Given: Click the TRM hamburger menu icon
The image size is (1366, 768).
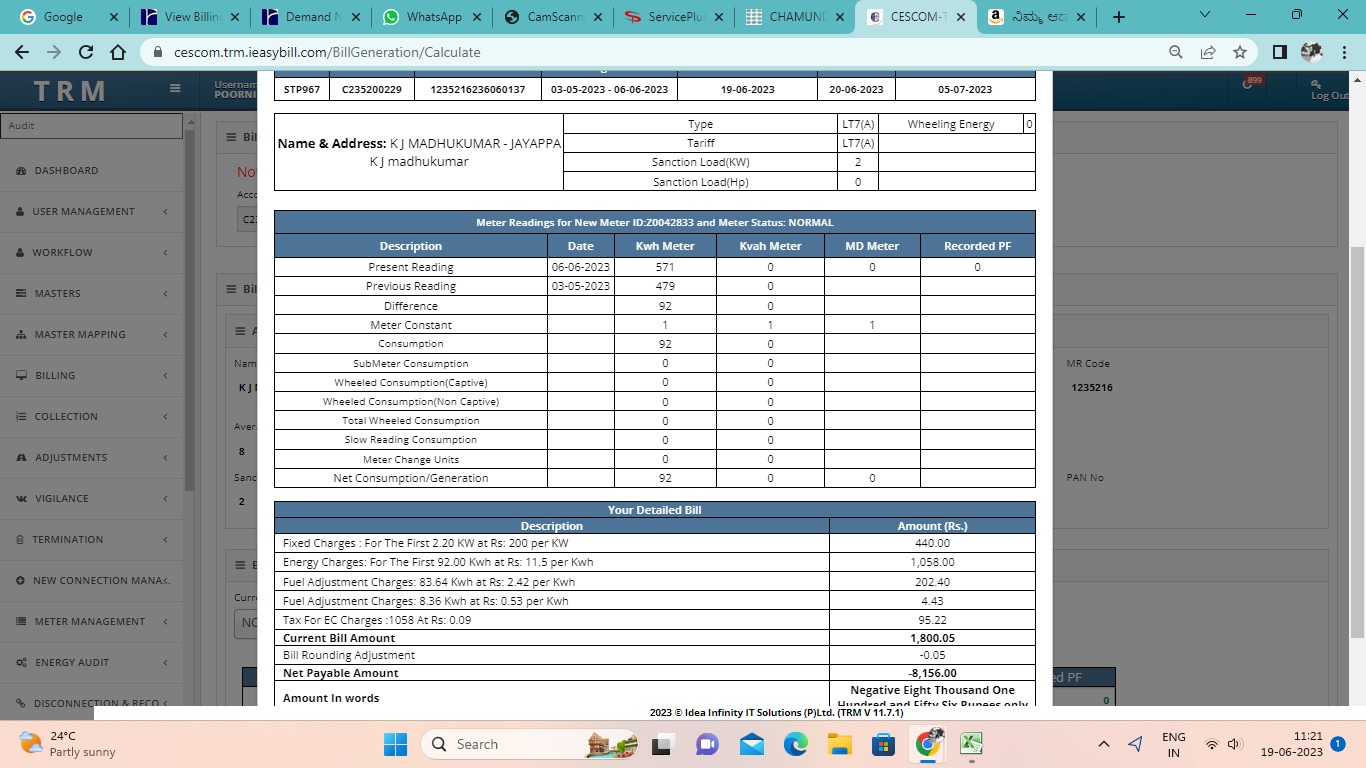Looking at the screenshot, I should (x=175, y=88).
